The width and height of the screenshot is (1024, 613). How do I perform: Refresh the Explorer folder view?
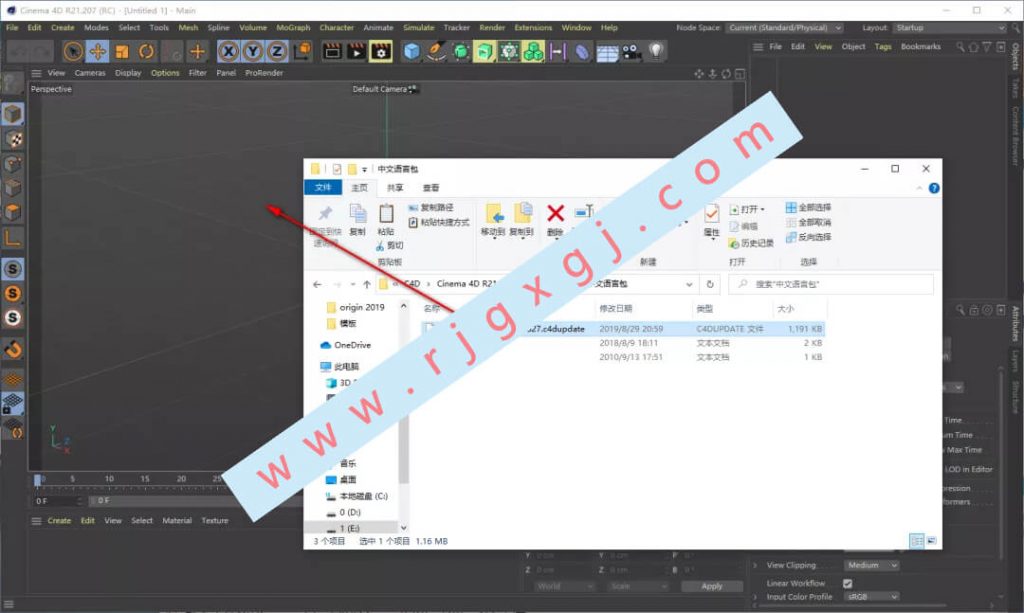[x=710, y=285]
